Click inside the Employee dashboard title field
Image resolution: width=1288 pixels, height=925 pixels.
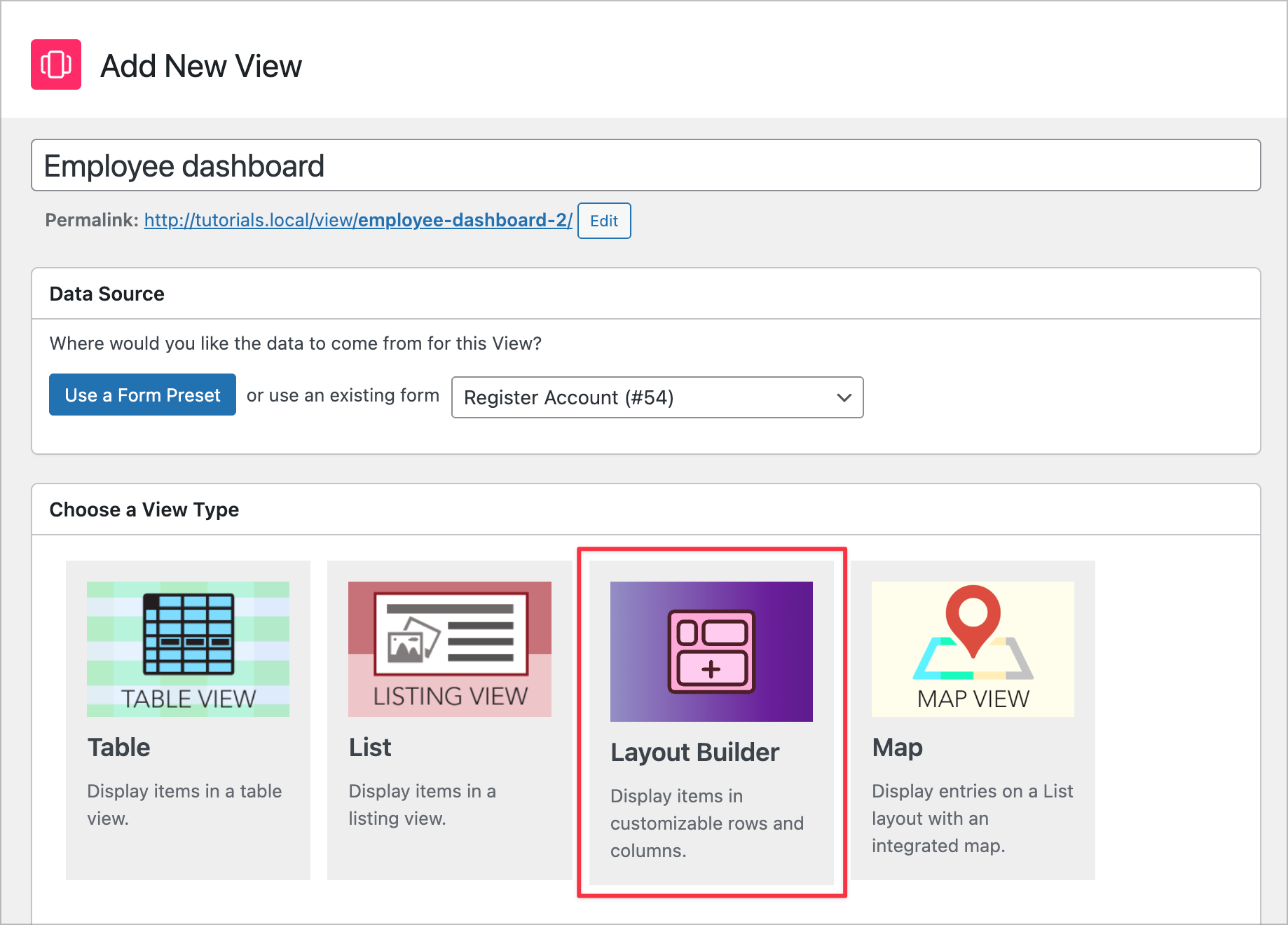click(x=645, y=165)
